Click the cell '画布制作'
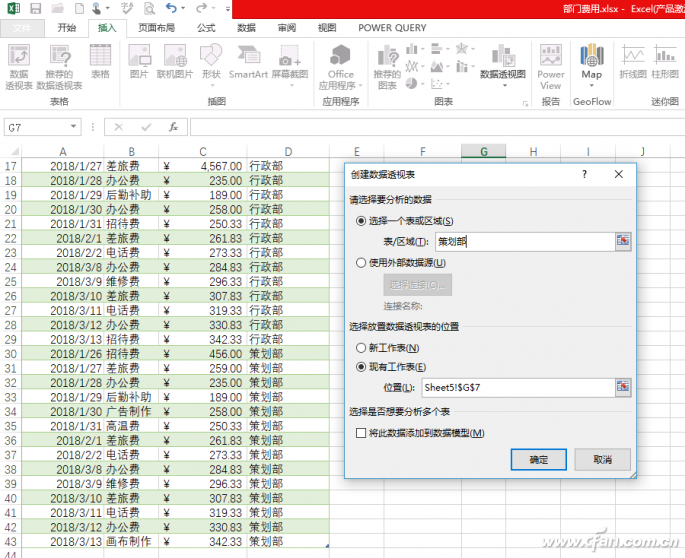Image resolution: width=685 pixels, height=558 pixels. point(131,541)
